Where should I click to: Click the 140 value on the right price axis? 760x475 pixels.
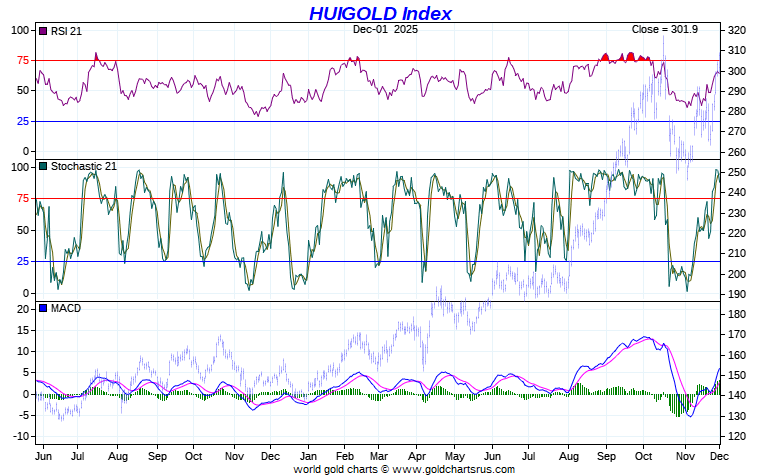click(737, 396)
